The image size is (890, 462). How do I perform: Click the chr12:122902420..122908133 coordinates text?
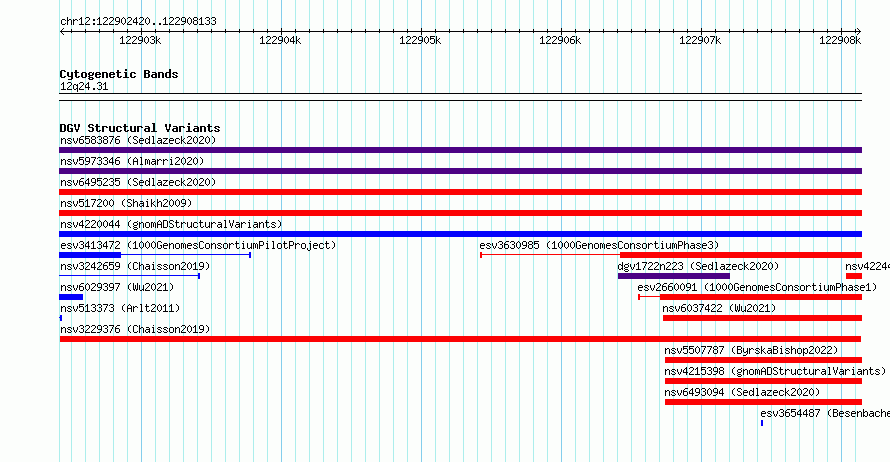138,21
